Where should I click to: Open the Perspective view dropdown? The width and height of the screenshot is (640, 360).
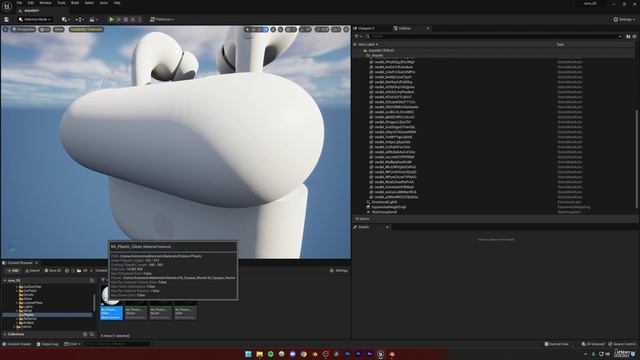tap(23, 29)
